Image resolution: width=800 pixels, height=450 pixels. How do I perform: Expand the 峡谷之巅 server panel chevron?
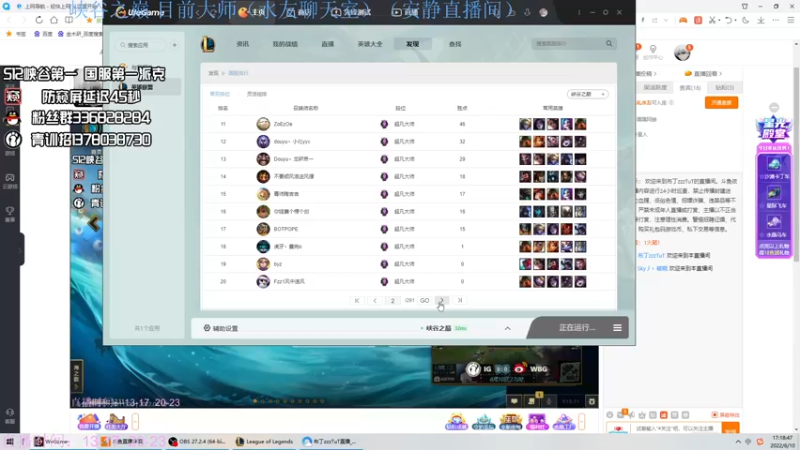tap(508, 328)
